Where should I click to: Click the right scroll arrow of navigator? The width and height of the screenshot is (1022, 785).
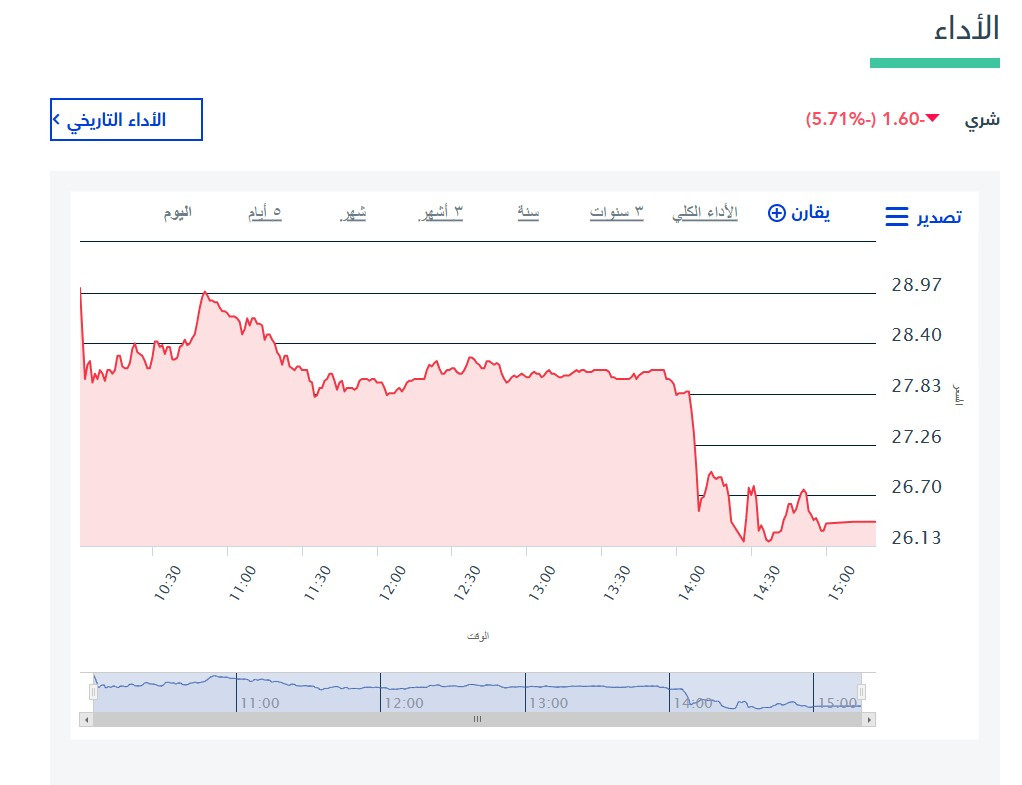coord(869,720)
